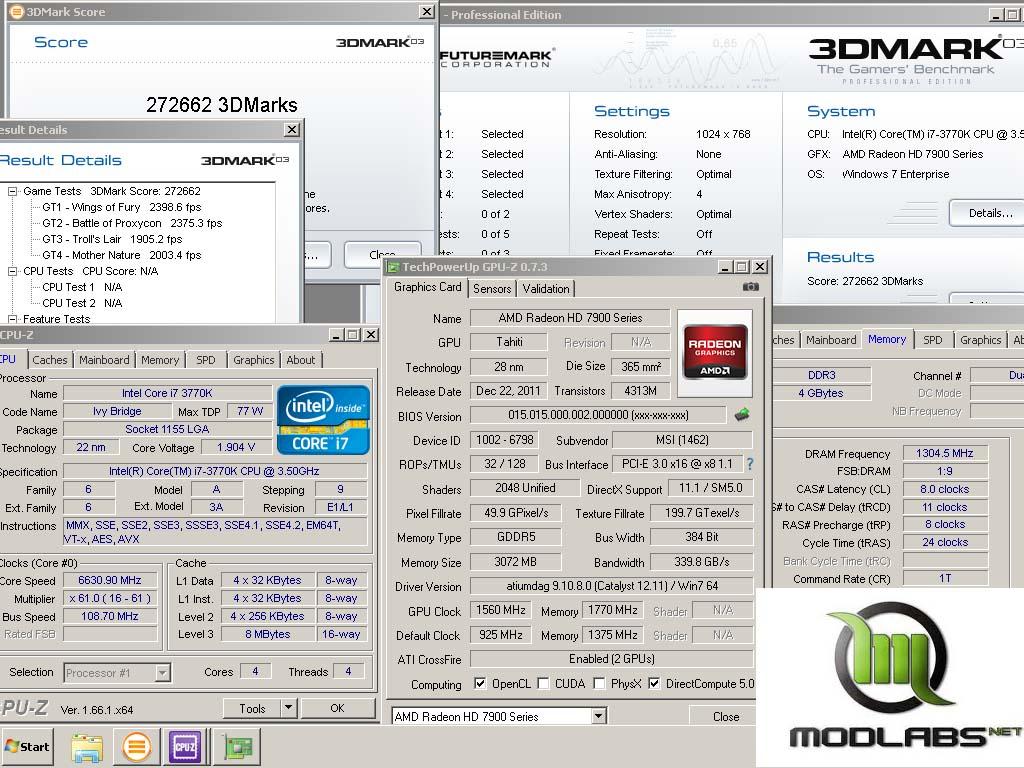Click the Core Speed value 6630.90 MHz
The height and width of the screenshot is (768, 1024).
tap(110, 580)
